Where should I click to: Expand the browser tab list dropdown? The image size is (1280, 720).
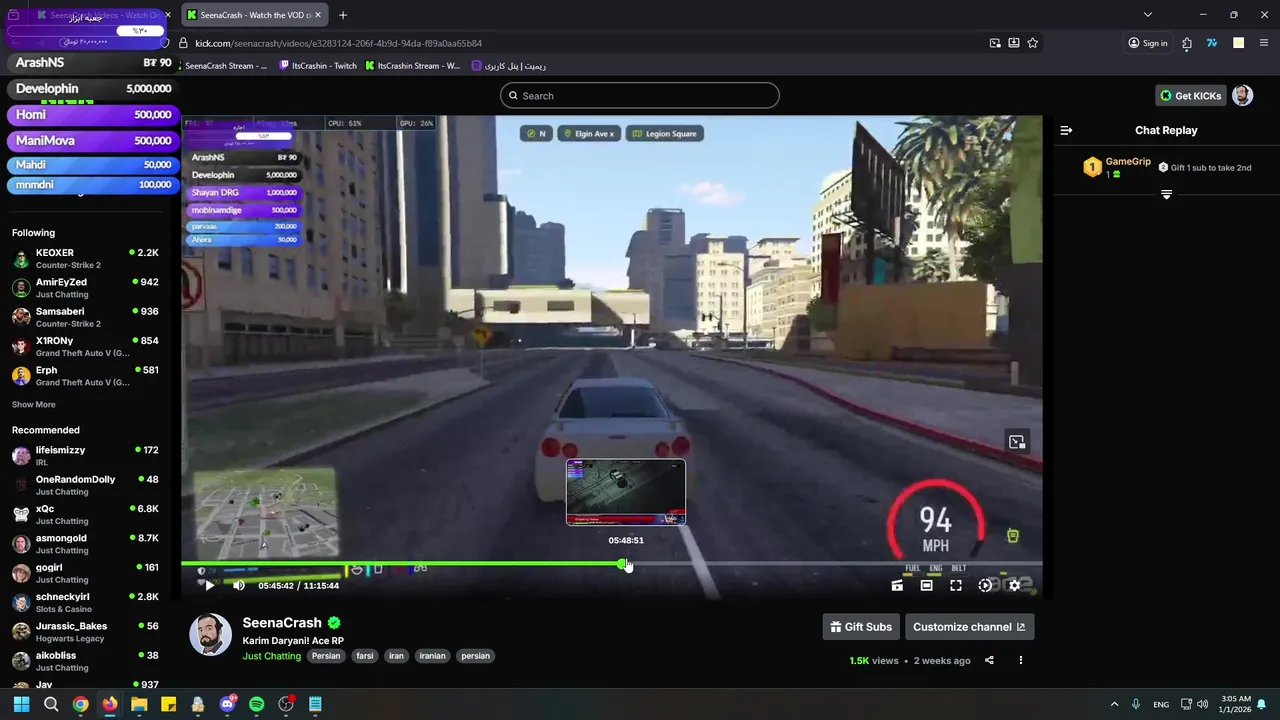(1148, 15)
